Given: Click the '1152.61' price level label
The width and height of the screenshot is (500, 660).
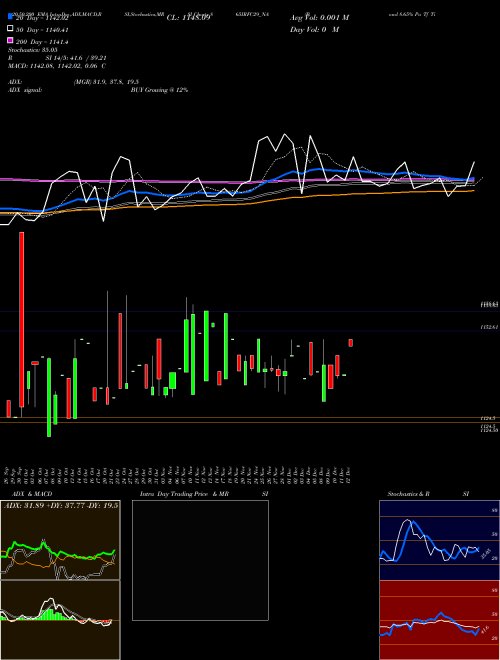Looking at the screenshot, I should [489, 327].
